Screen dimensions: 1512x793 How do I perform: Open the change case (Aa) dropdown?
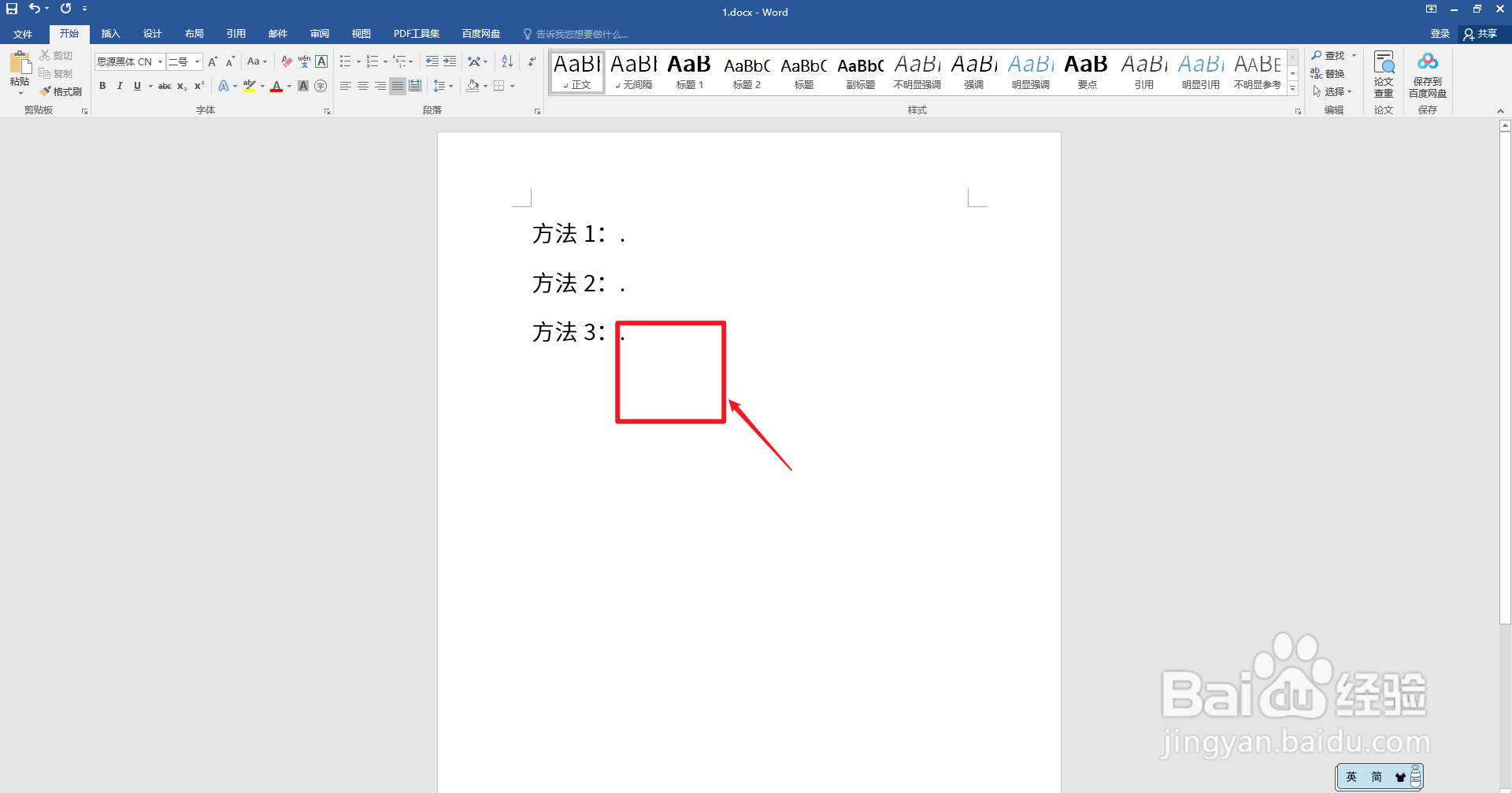[258, 61]
